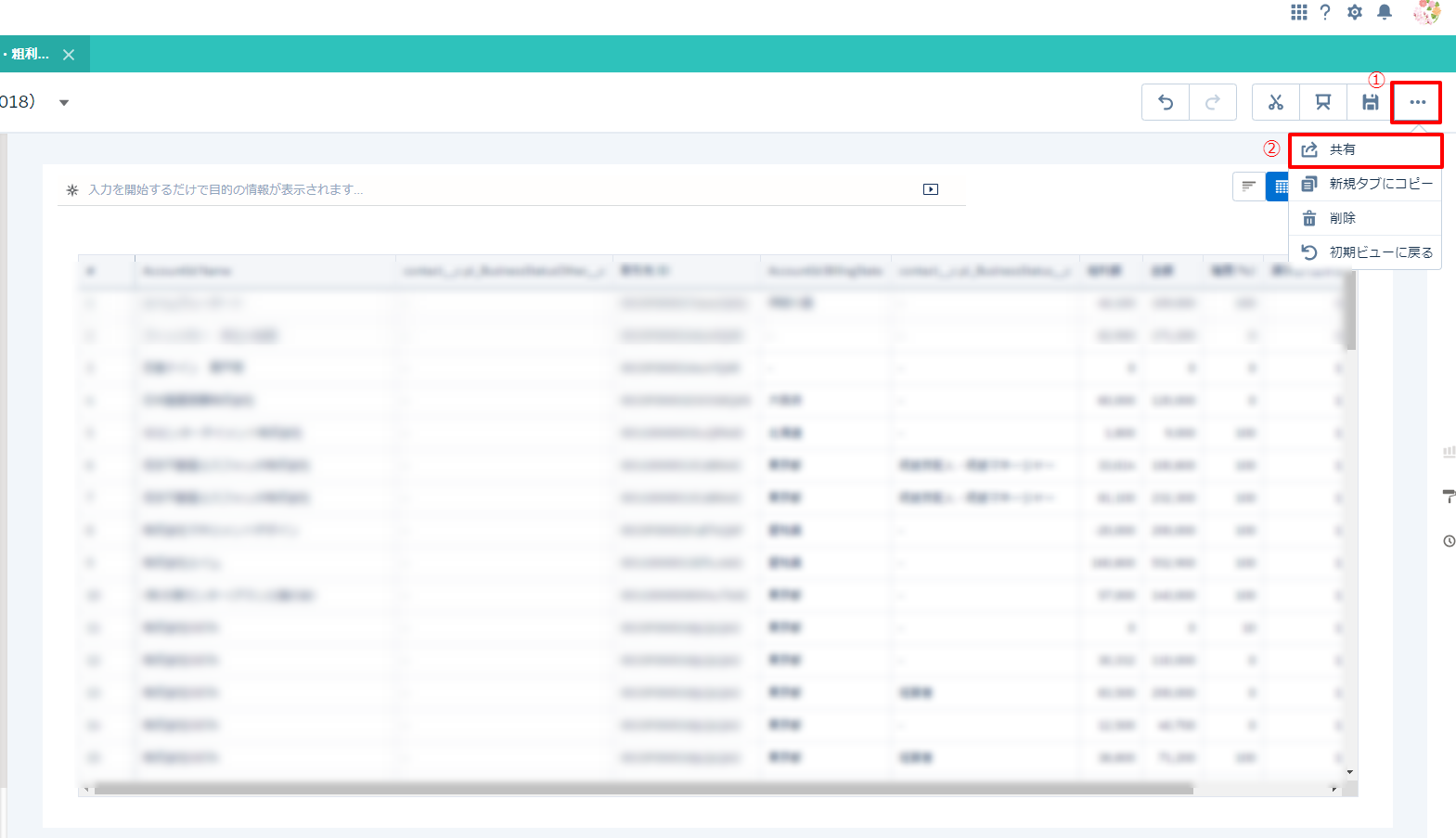Open help via question mark icon
This screenshot has height=838, width=1456.
pos(1325,12)
